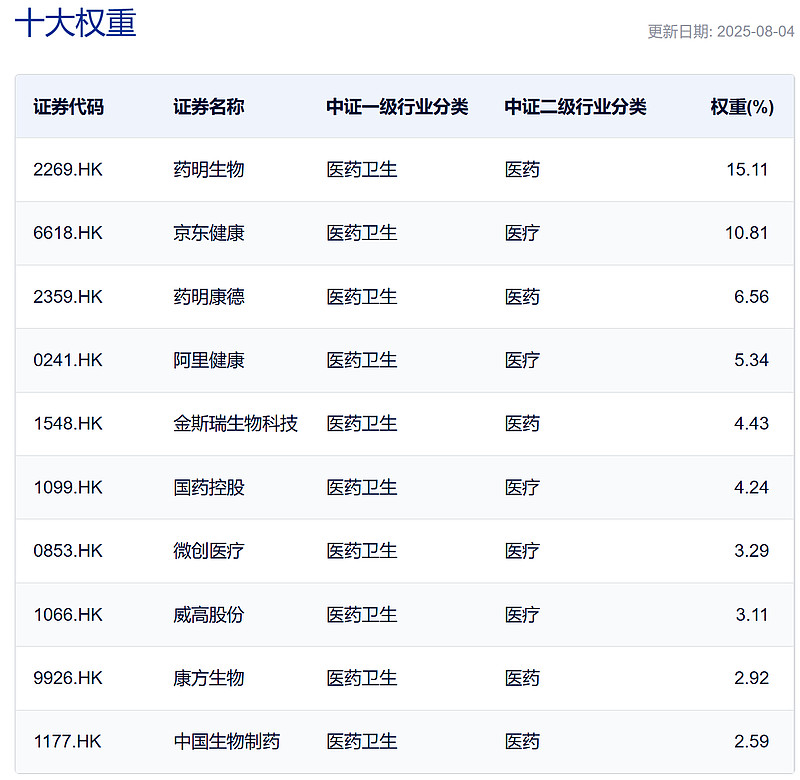Select security name 京东健康

tap(209, 233)
